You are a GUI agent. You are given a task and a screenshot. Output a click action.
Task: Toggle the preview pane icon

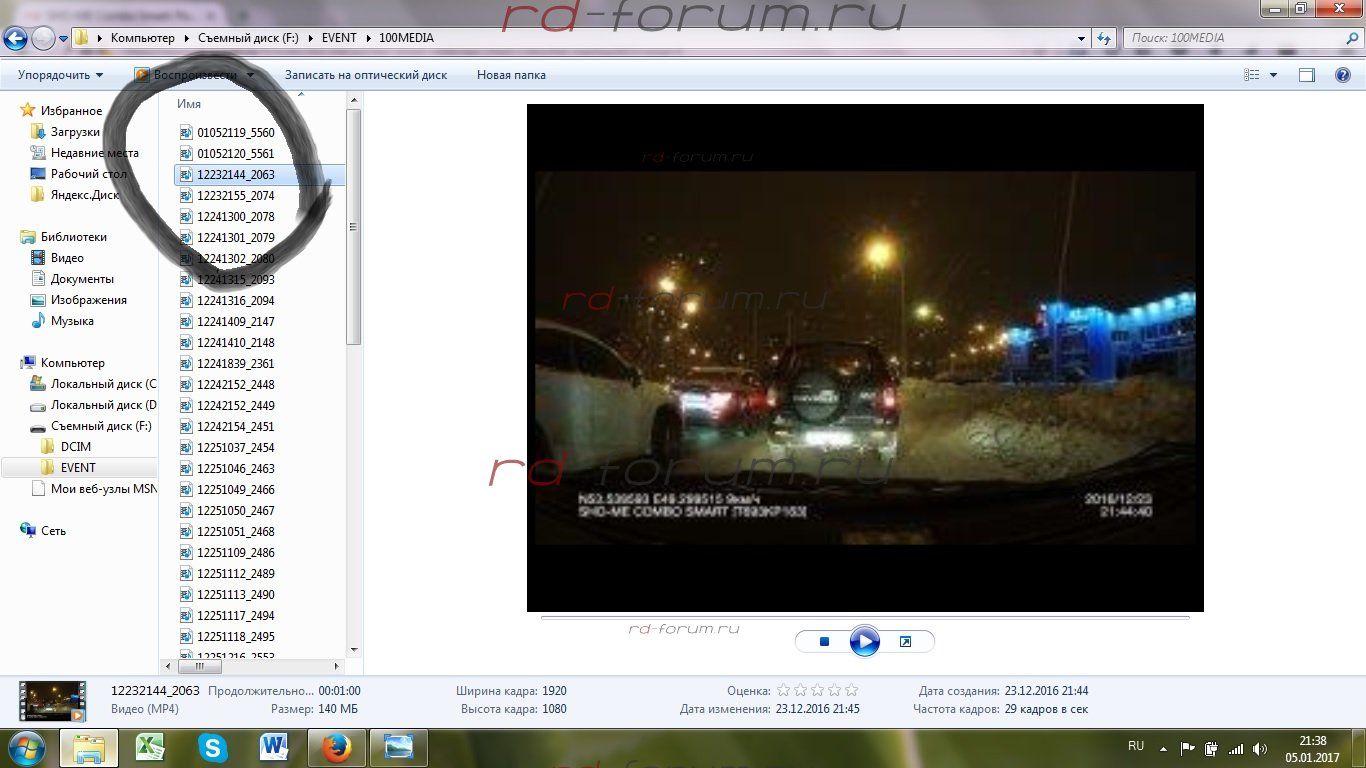tap(1307, 75)
